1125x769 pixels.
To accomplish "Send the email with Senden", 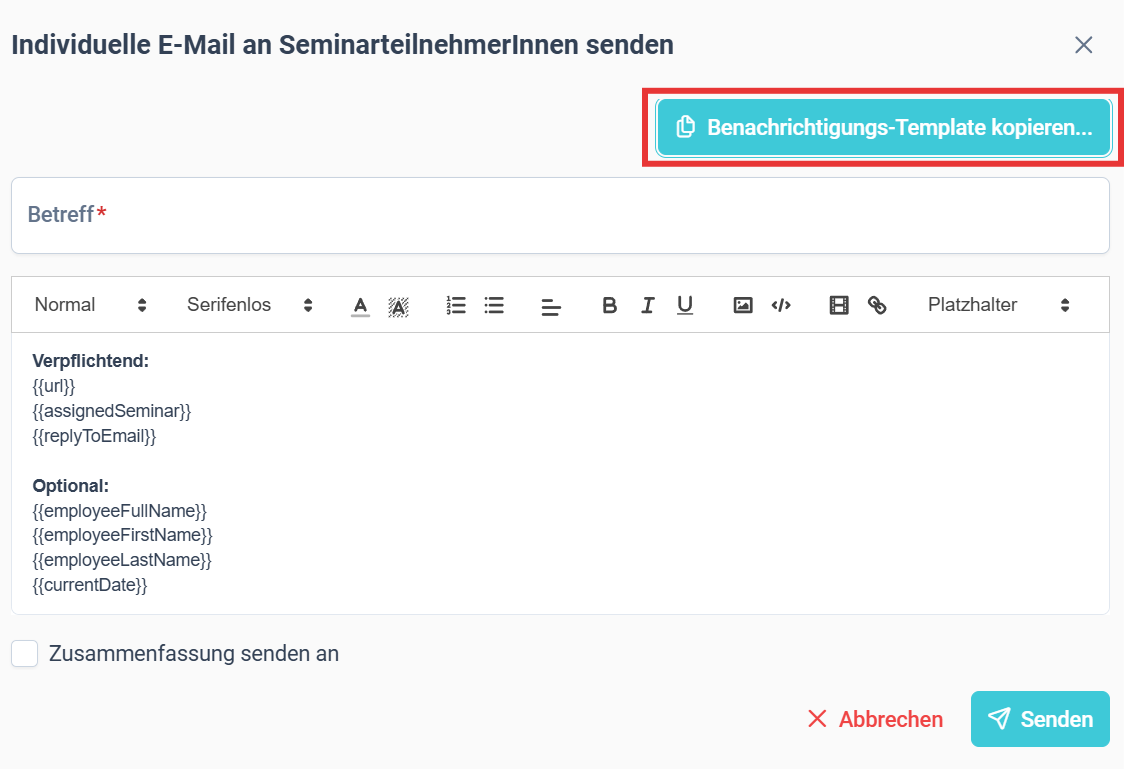I will pyautogui.click(x=1040, y=719).
